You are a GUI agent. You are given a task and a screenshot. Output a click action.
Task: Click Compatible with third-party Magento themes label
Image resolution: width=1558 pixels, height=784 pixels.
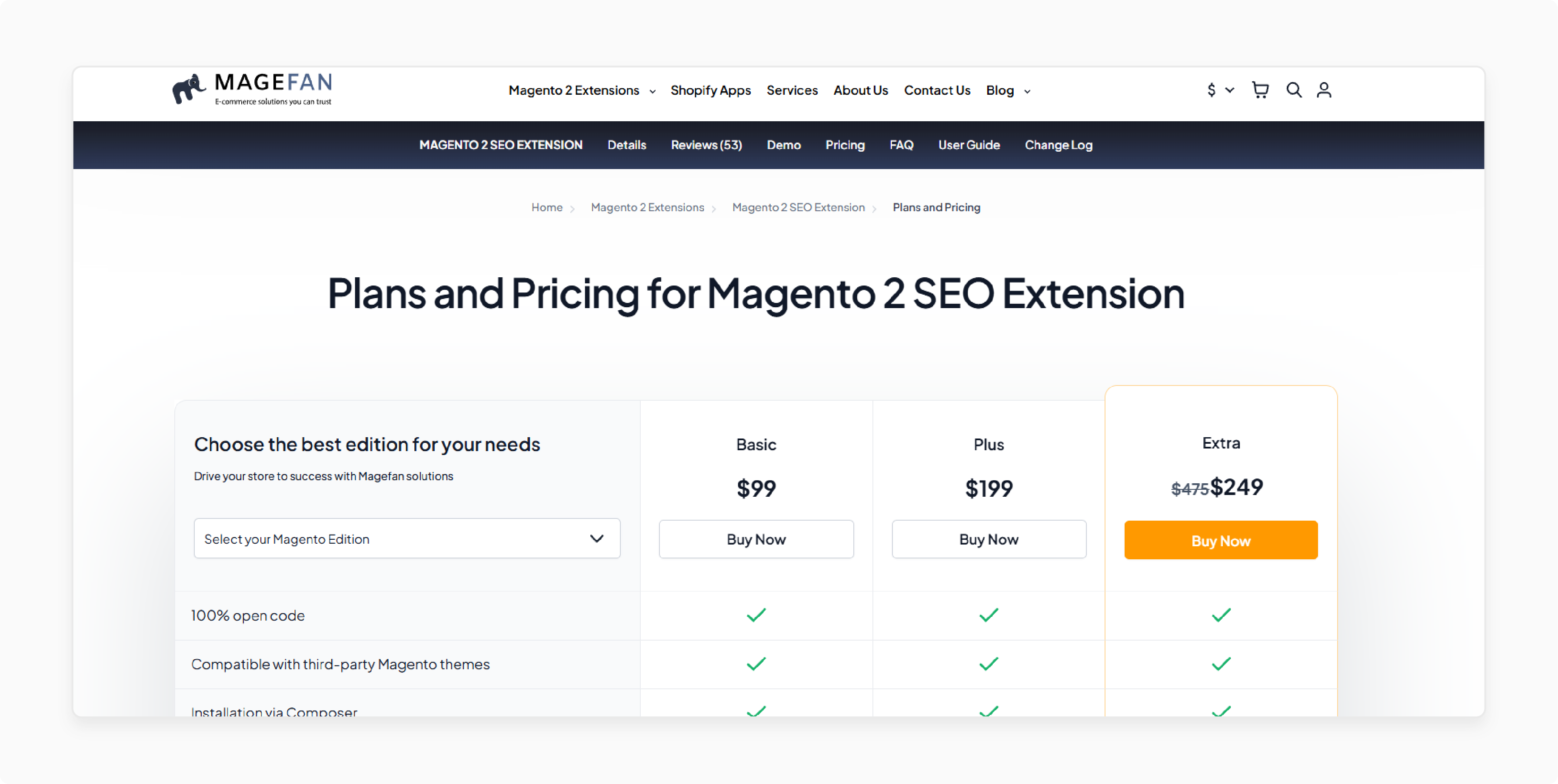point(340,664)
